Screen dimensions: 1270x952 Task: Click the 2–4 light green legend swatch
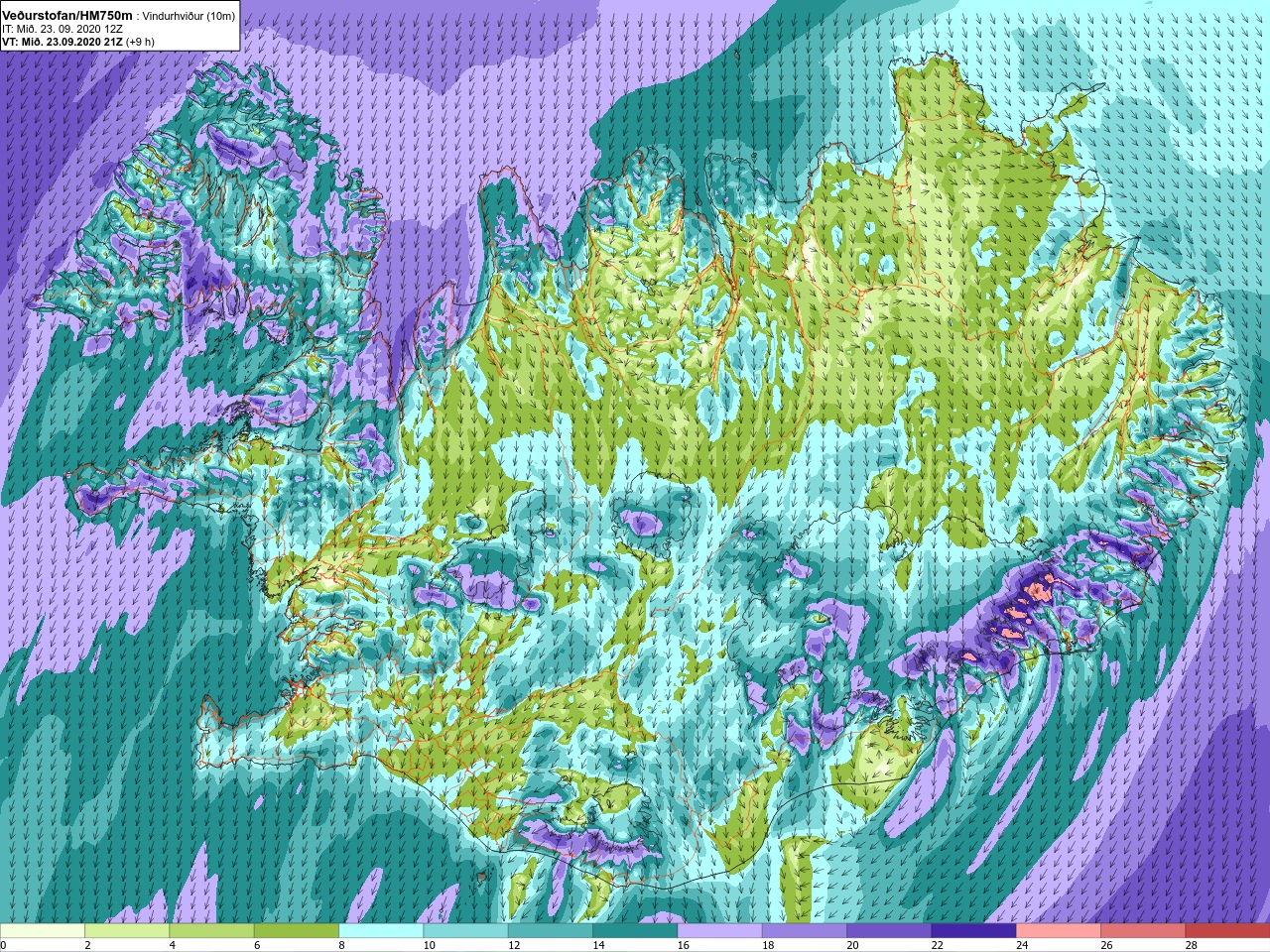[x=127, y=931]
